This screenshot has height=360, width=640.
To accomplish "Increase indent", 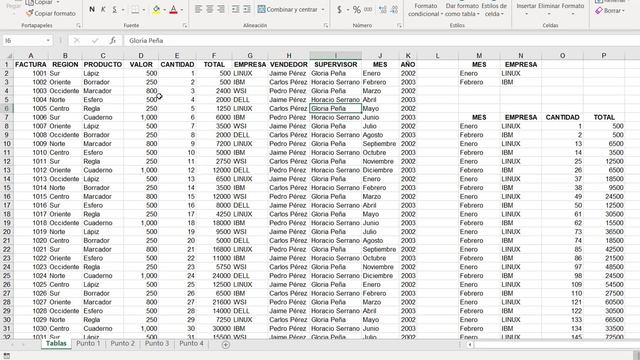I will 247,9.
